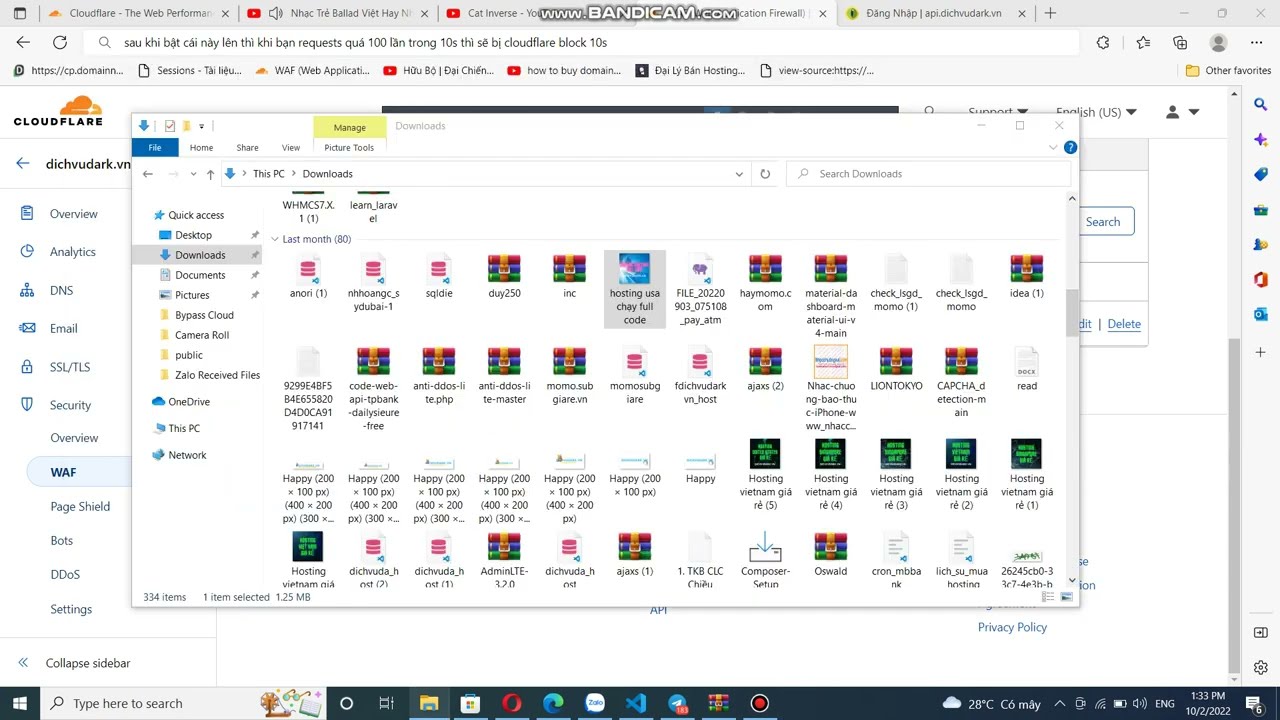Open Opera browser from the taskbar
The image size is (1280, 720).
coord(512,703)
